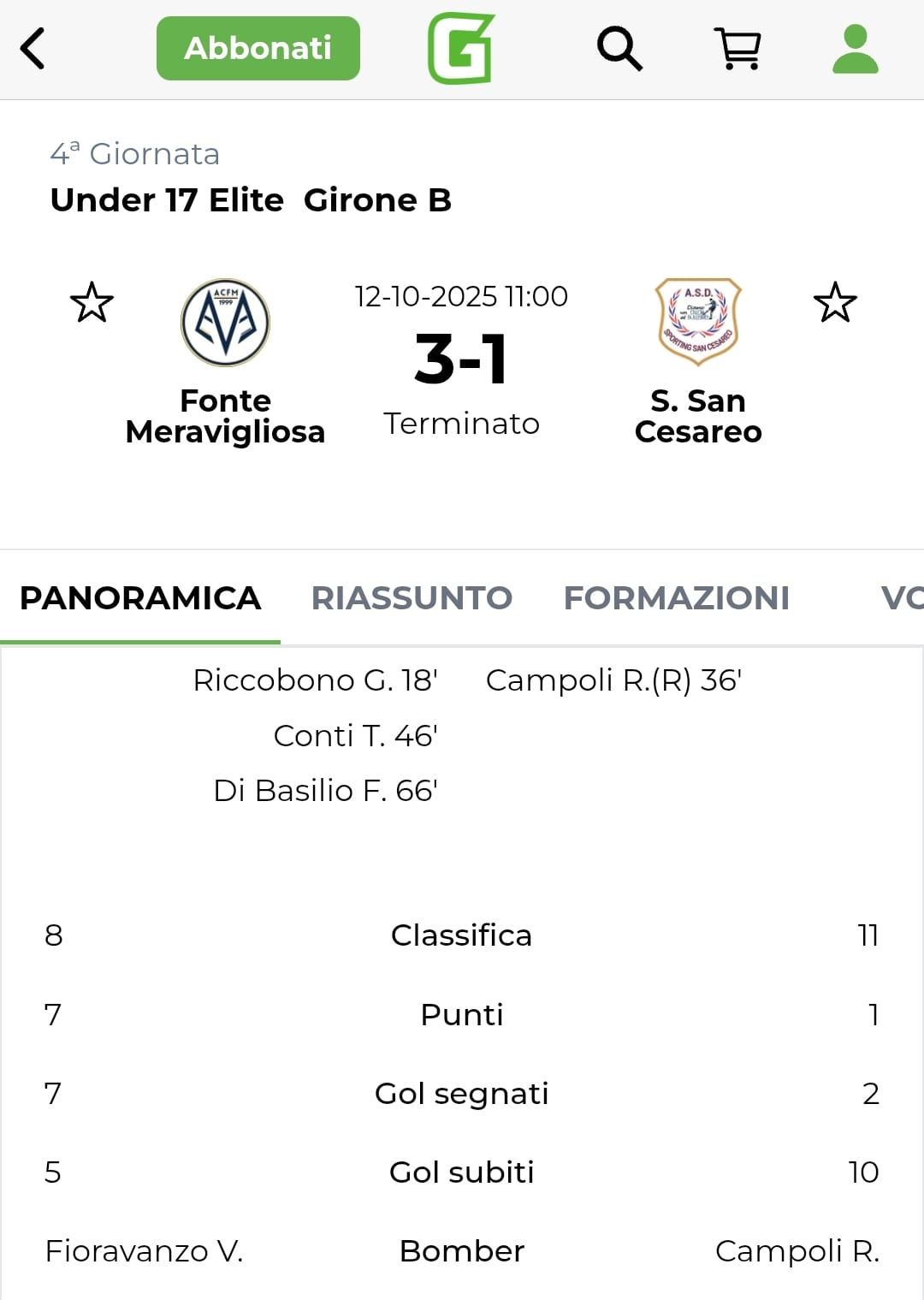Viewport: 924px width, 1300px height.
Task: Open the green G logo home
Action: pos(461,49)
